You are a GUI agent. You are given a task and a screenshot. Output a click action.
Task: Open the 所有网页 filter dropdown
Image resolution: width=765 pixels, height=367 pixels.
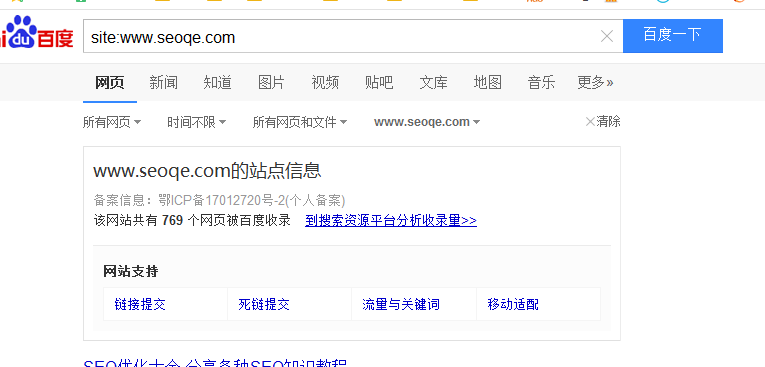112,122
